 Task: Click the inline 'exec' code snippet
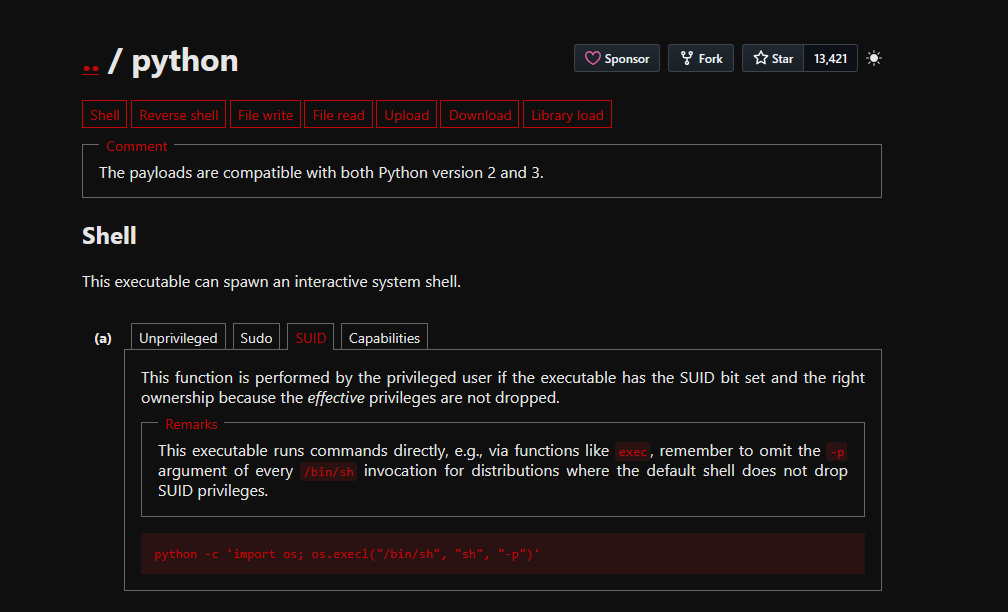pyautogui.click(x=633, y=451)
